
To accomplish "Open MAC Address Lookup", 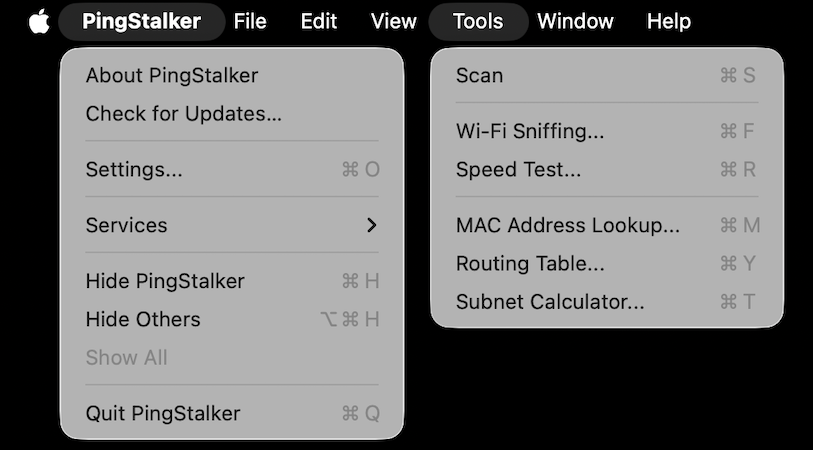I will point(568,225).
